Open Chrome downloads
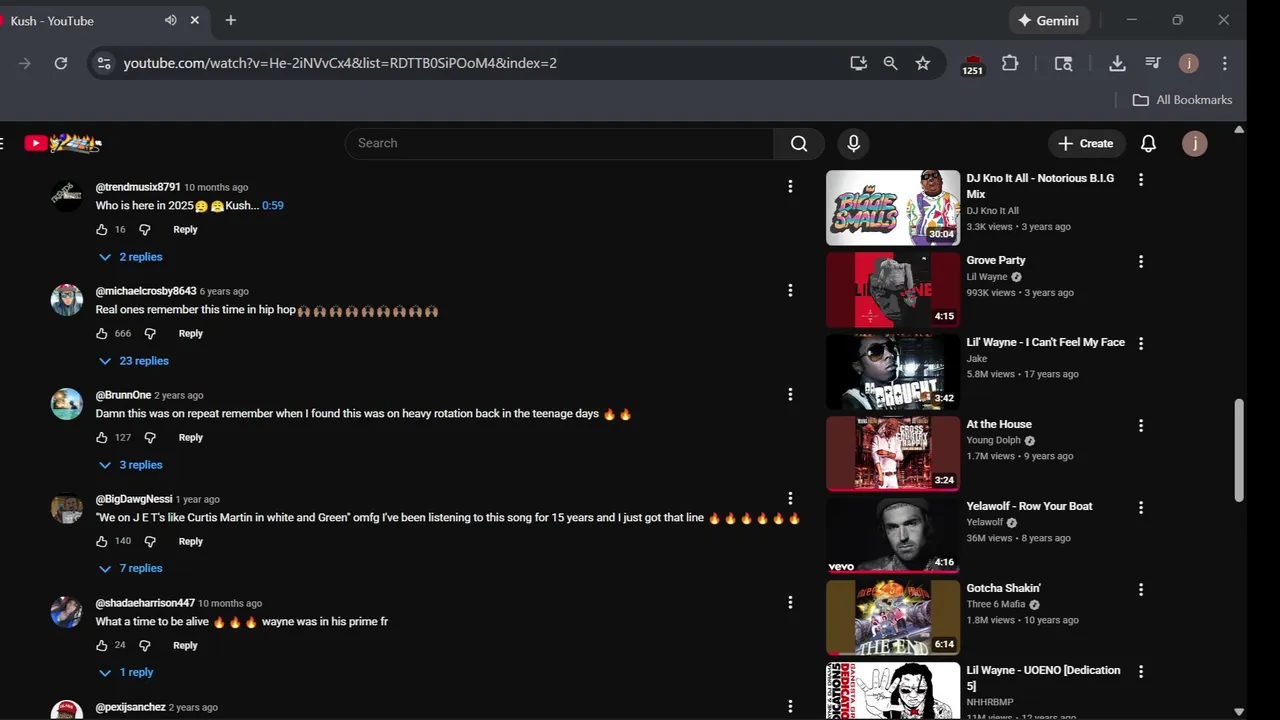Viewport: 1280px width, 720px height. tap(1117, 63)
